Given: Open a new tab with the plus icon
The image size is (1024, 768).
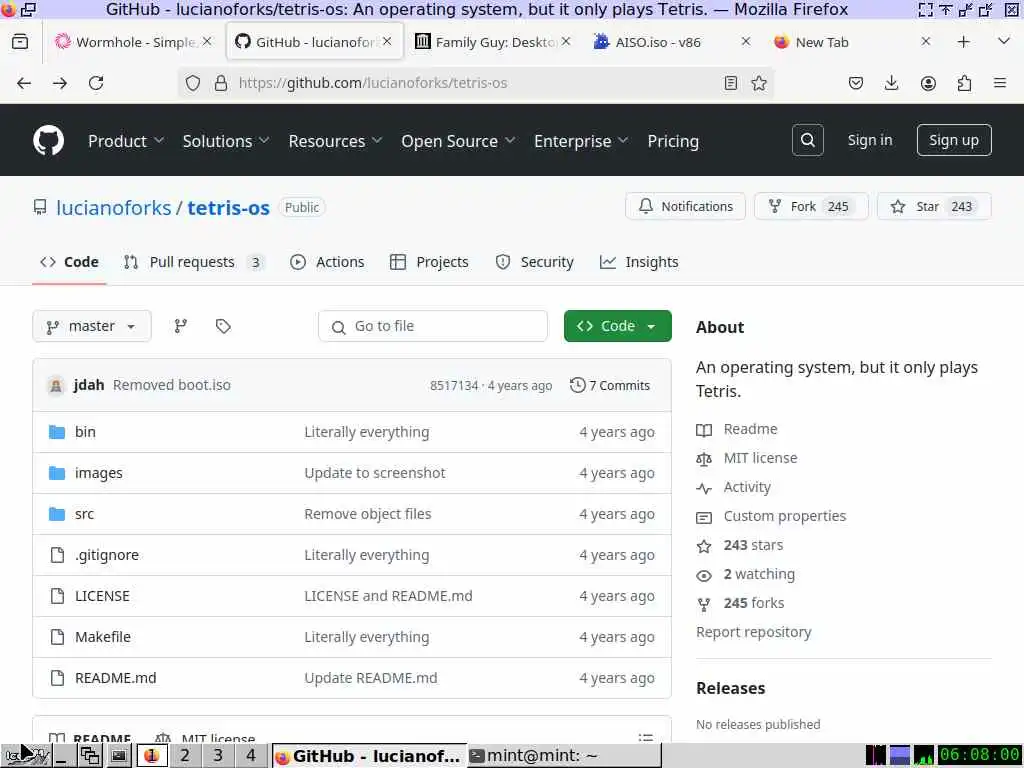Looking at the screenshot, I should pos(963,42).
